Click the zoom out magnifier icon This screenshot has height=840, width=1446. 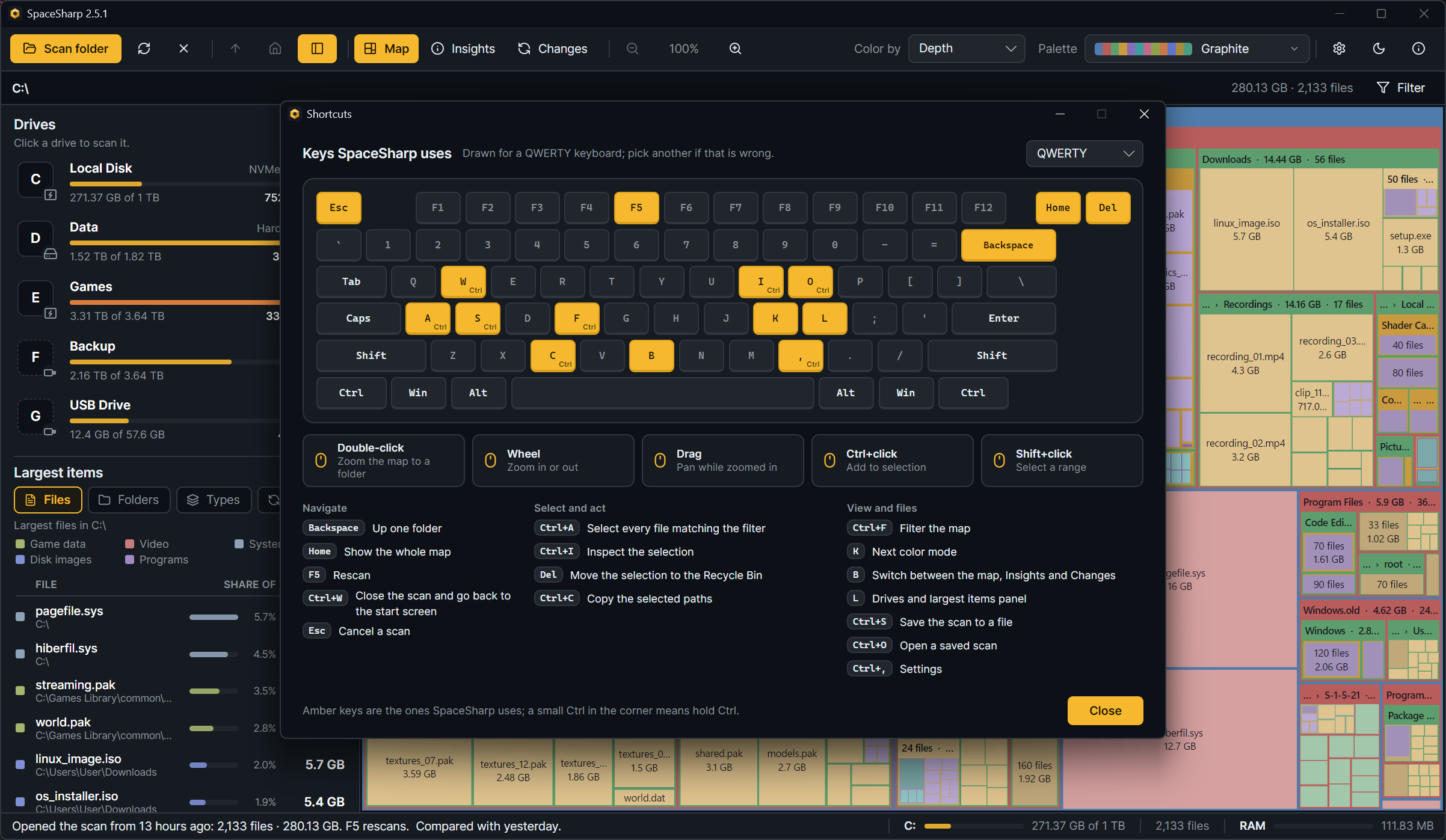632,49
